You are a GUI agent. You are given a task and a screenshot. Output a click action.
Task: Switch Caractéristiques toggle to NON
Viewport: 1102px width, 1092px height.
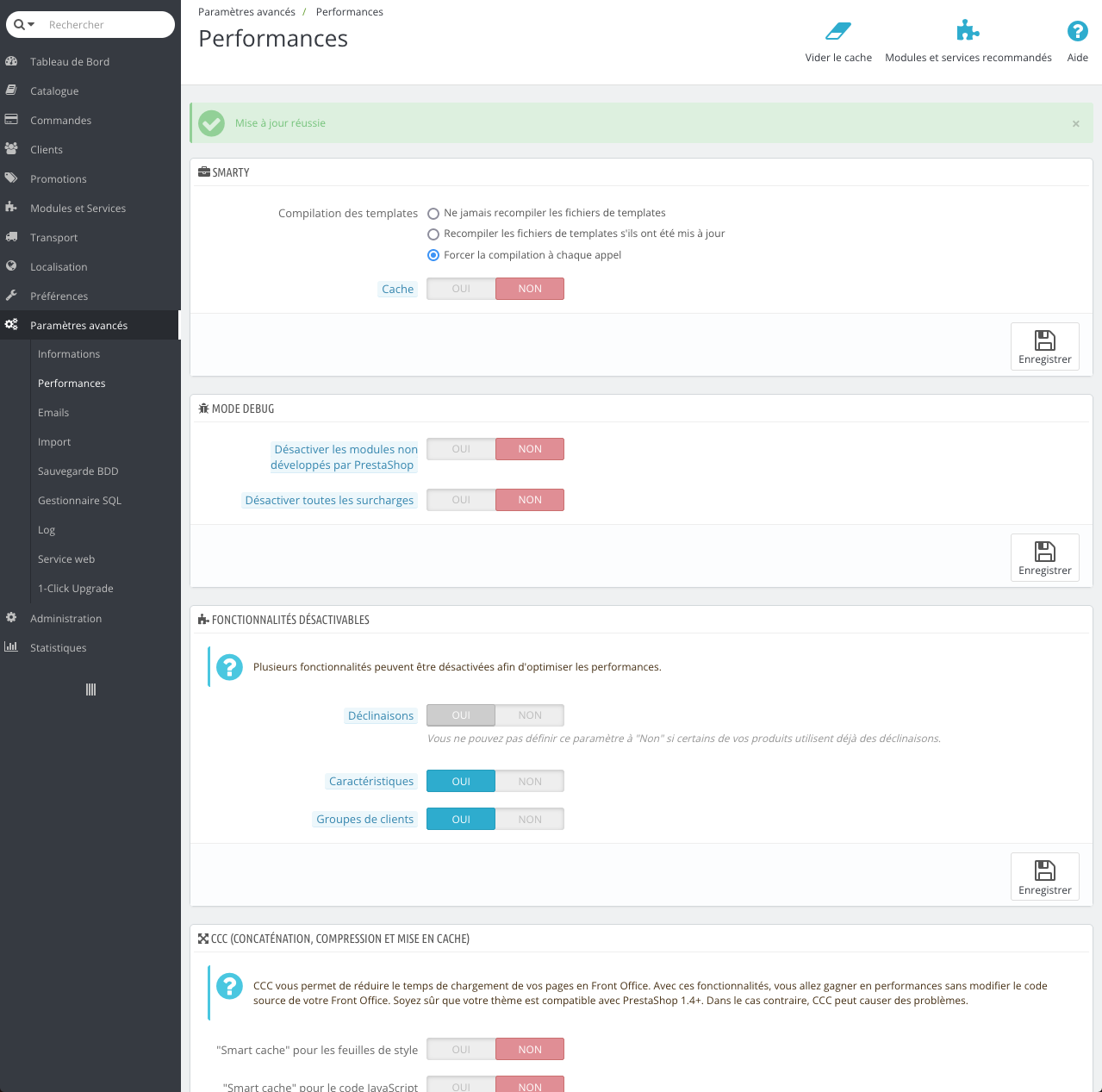point(530,782)
